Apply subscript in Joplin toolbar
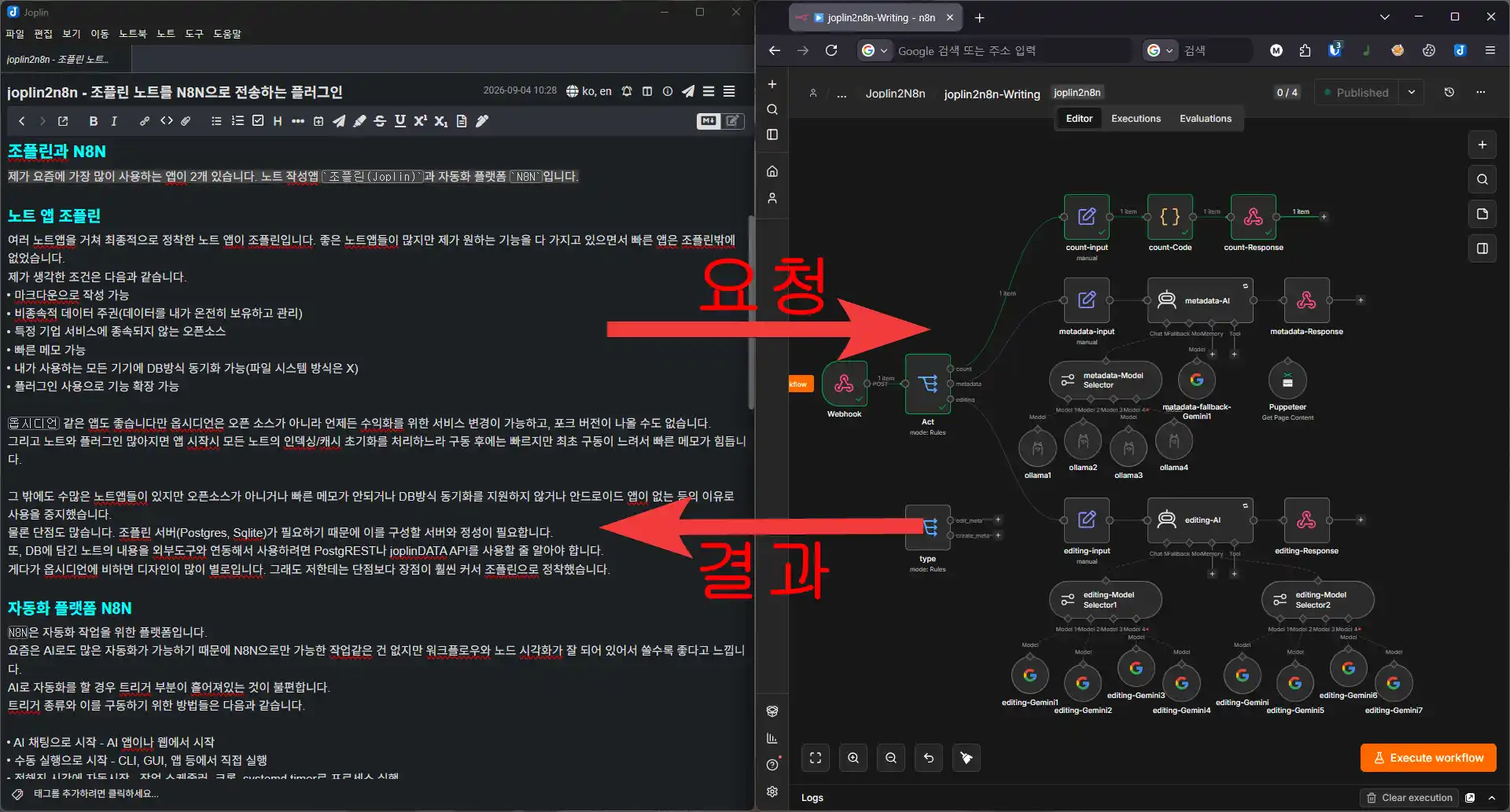Image resolution: width=1510 pixels, height=812 pixels. click(441, 121)
